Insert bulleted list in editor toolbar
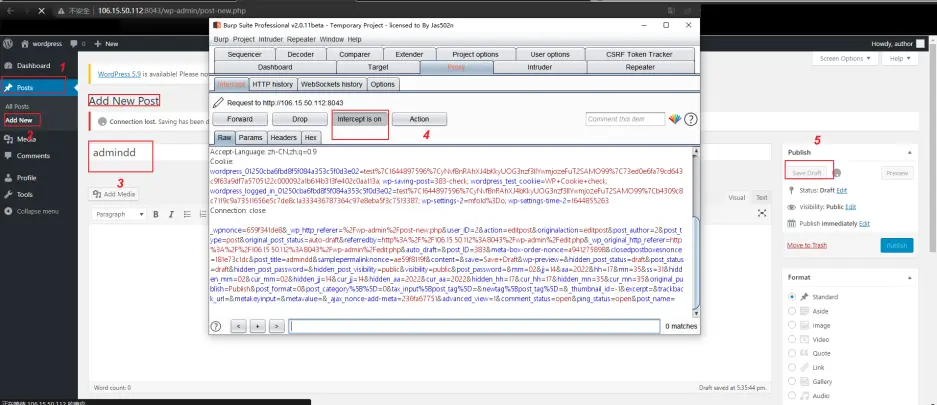The image size is (937, 405). (186, 214)
